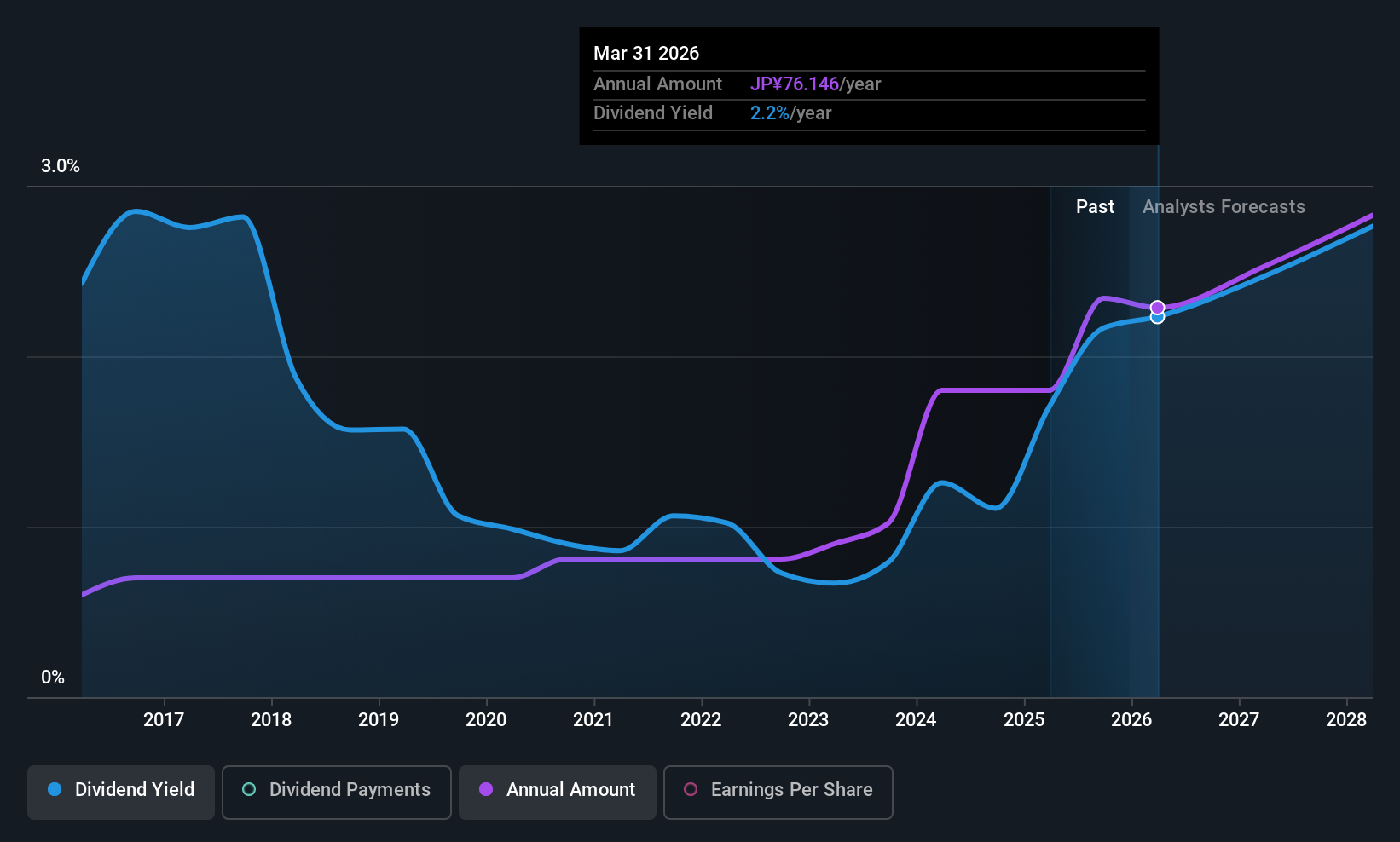Screen dimensions: 1400x842
Task: Click the teal Dividend Payments circle icon
Action: point(249,789)
